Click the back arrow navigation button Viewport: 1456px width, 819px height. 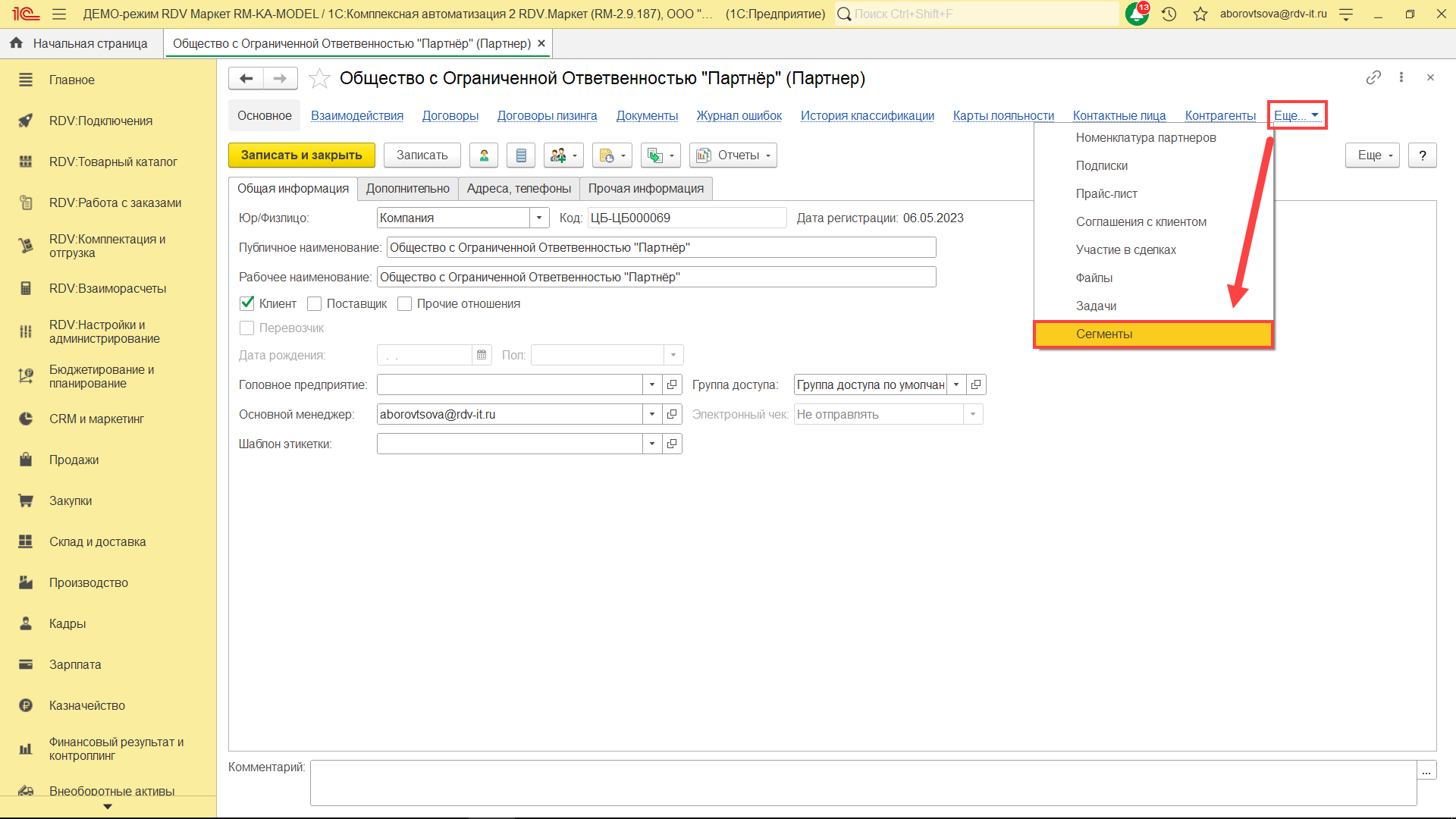pyautogui.click(x=246, y=78)
